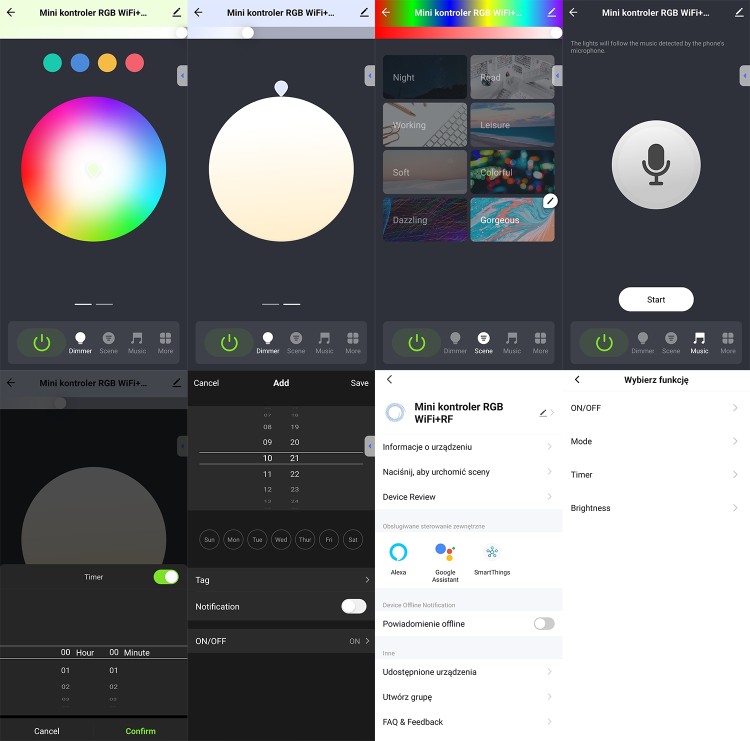The height and width of the screenshot is (741, 750).
Task: Pick the green preset color dot
Action: (53, 63)
